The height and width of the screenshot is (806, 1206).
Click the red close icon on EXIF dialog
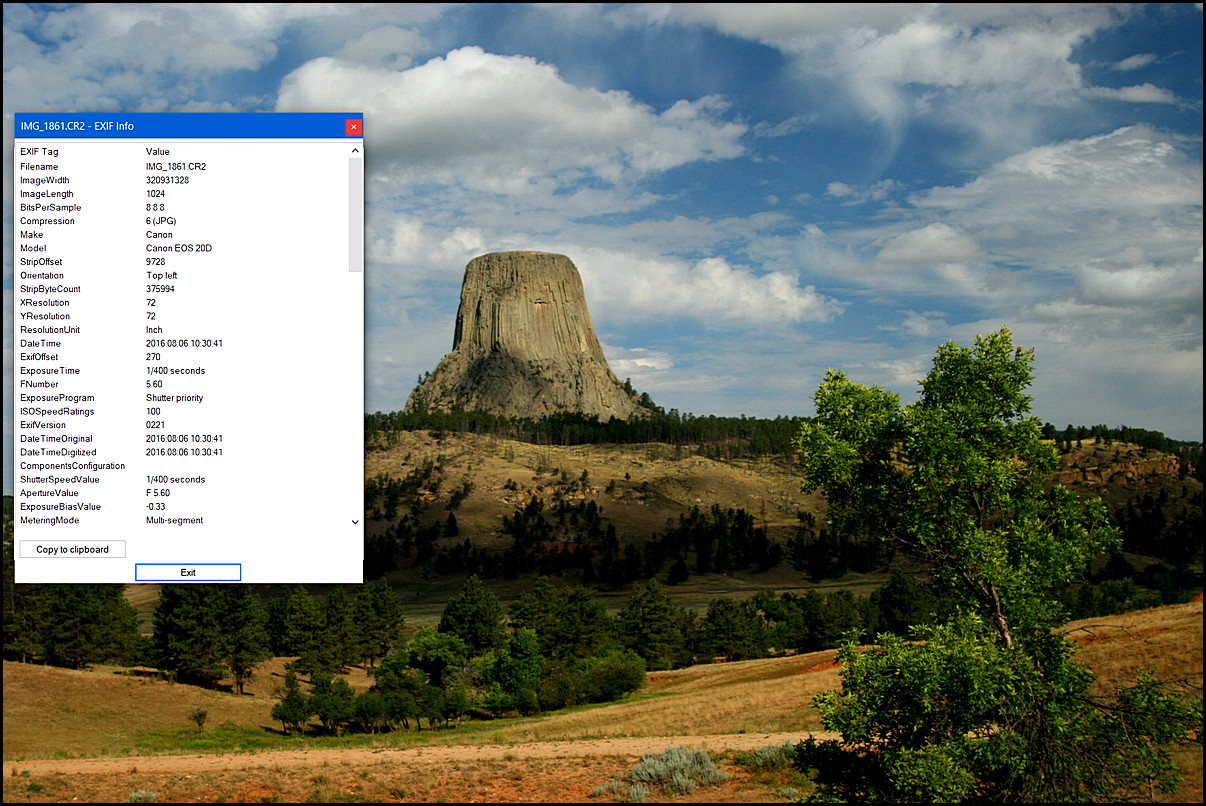(353, 126)
